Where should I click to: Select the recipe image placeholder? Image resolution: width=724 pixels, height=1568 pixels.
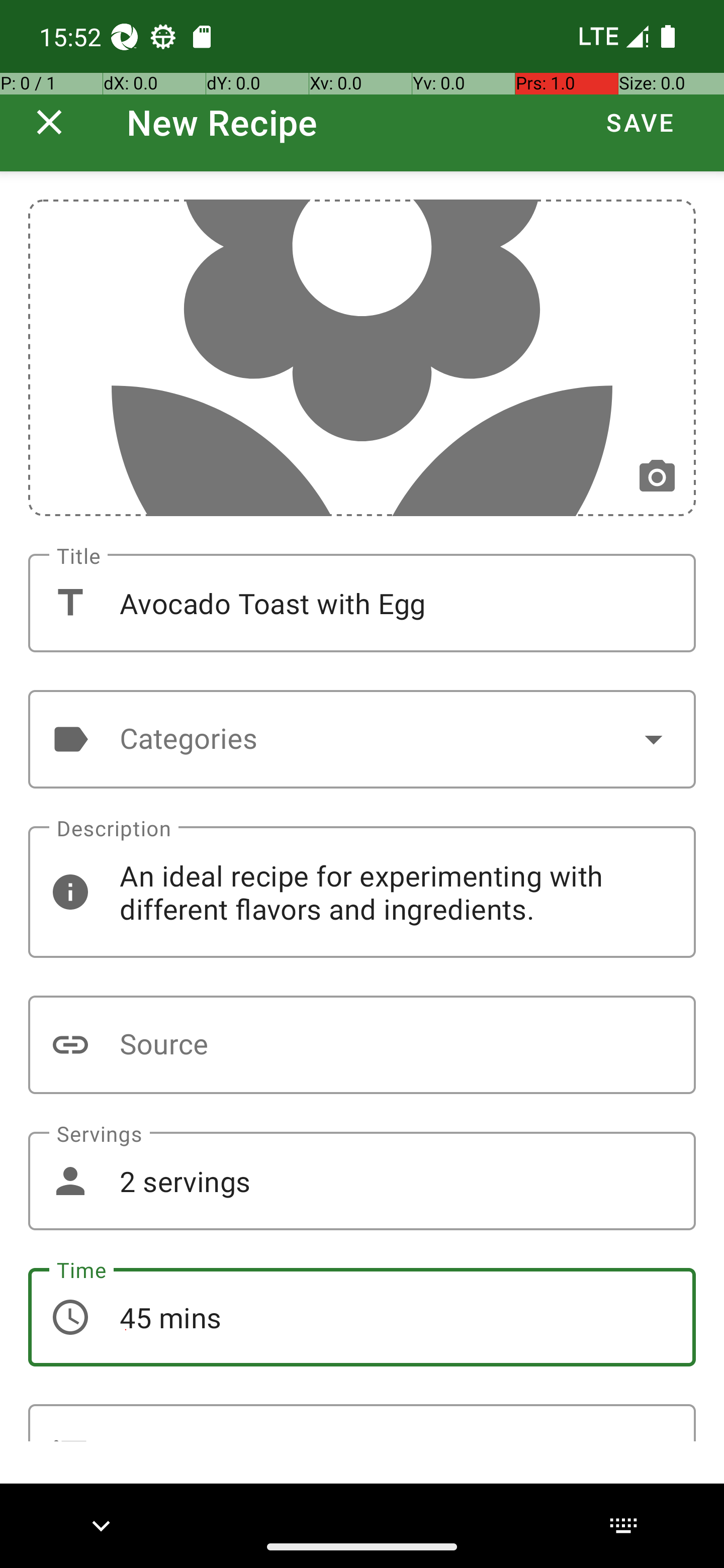click(x=361, y=357)
